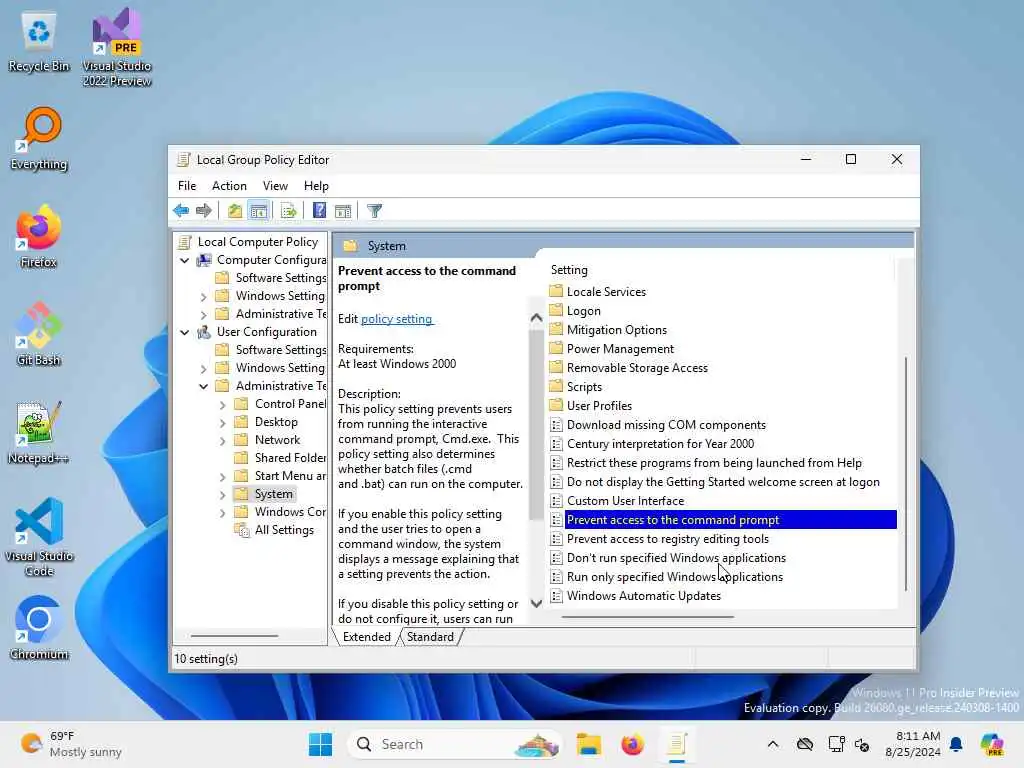Select All Settings tree item
Viewport: 1024px width, 768px height.
[x=284, y=530]
